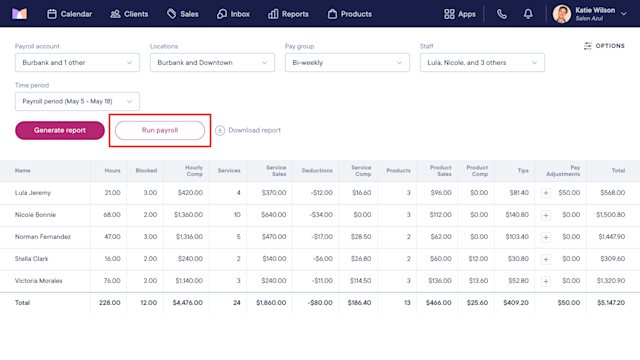Go to the Calendar menu
The height and width of the screenshot is (360, 640).
click(x=69, y=14)
